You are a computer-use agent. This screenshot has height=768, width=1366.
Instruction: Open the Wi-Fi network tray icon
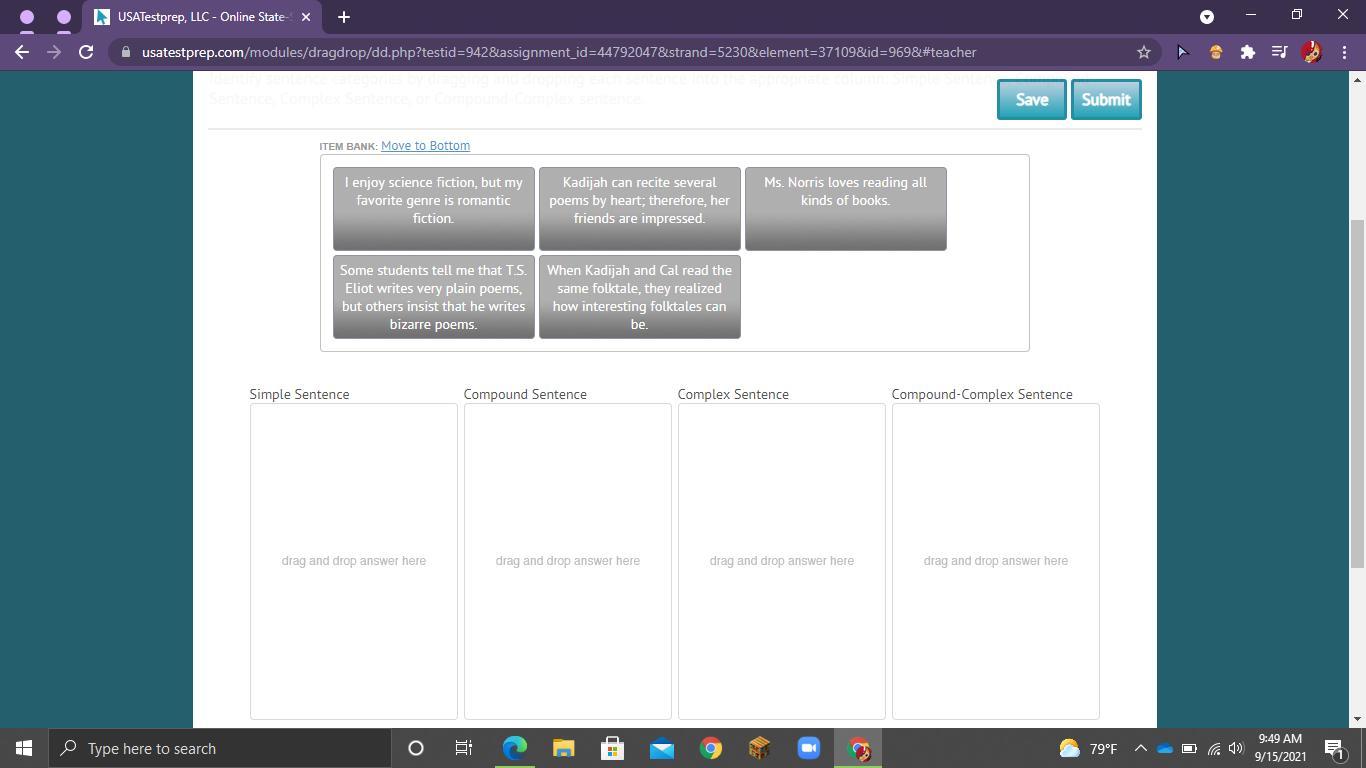coord(1213,748)
